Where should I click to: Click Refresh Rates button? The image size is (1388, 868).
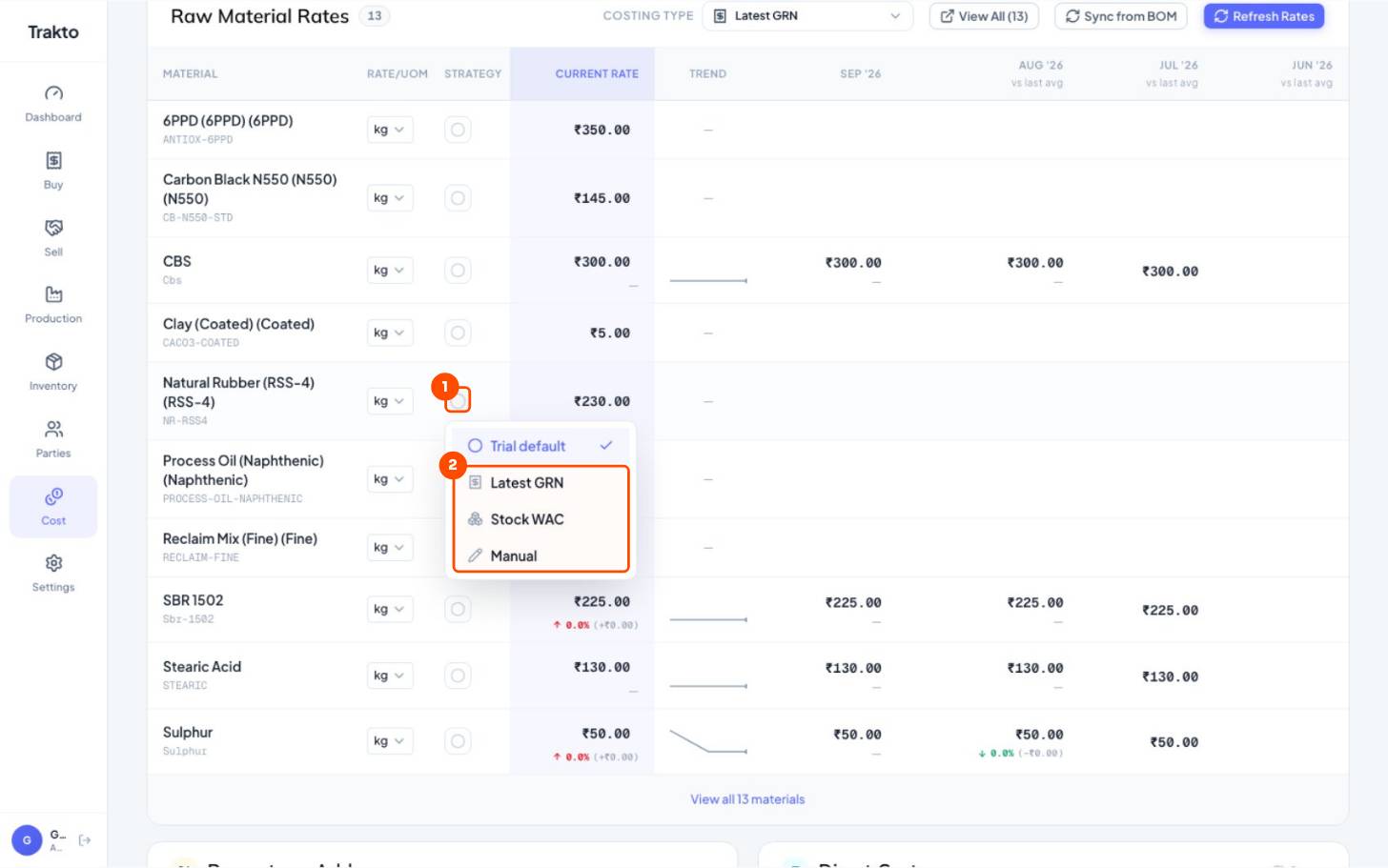pyautogui.click(x=1264, y=16)
